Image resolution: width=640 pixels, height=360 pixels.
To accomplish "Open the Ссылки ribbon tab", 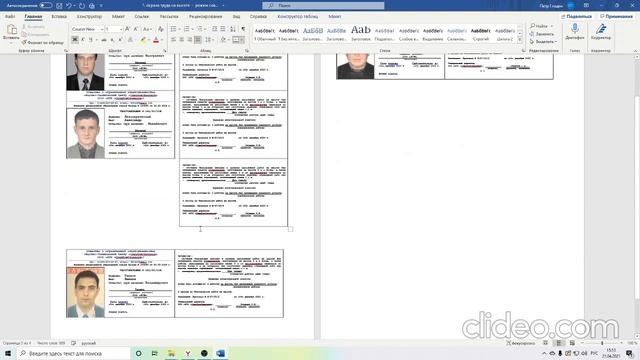I will pyautogui.click(x=142, y=17).
